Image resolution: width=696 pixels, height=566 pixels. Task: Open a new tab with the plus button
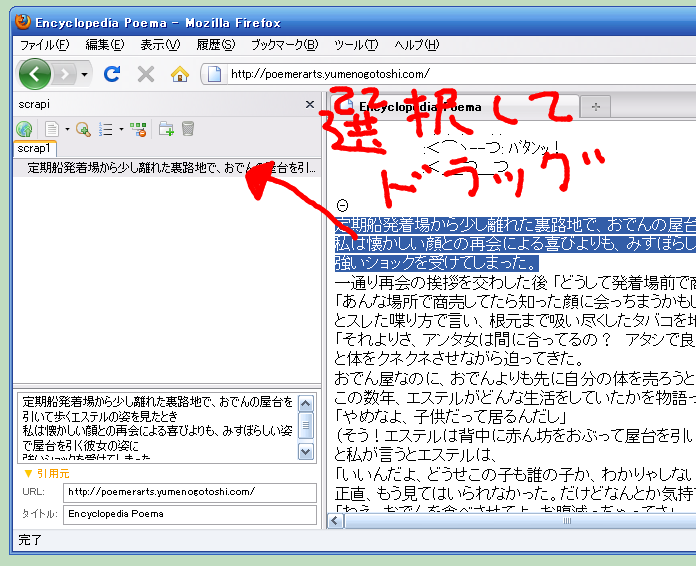[596, 107]
